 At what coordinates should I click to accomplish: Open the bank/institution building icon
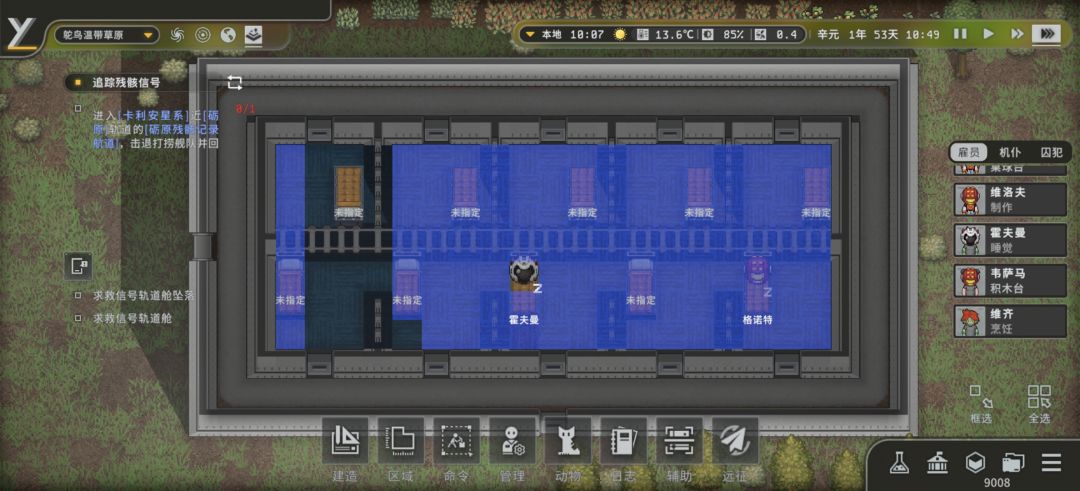(936, 463)
